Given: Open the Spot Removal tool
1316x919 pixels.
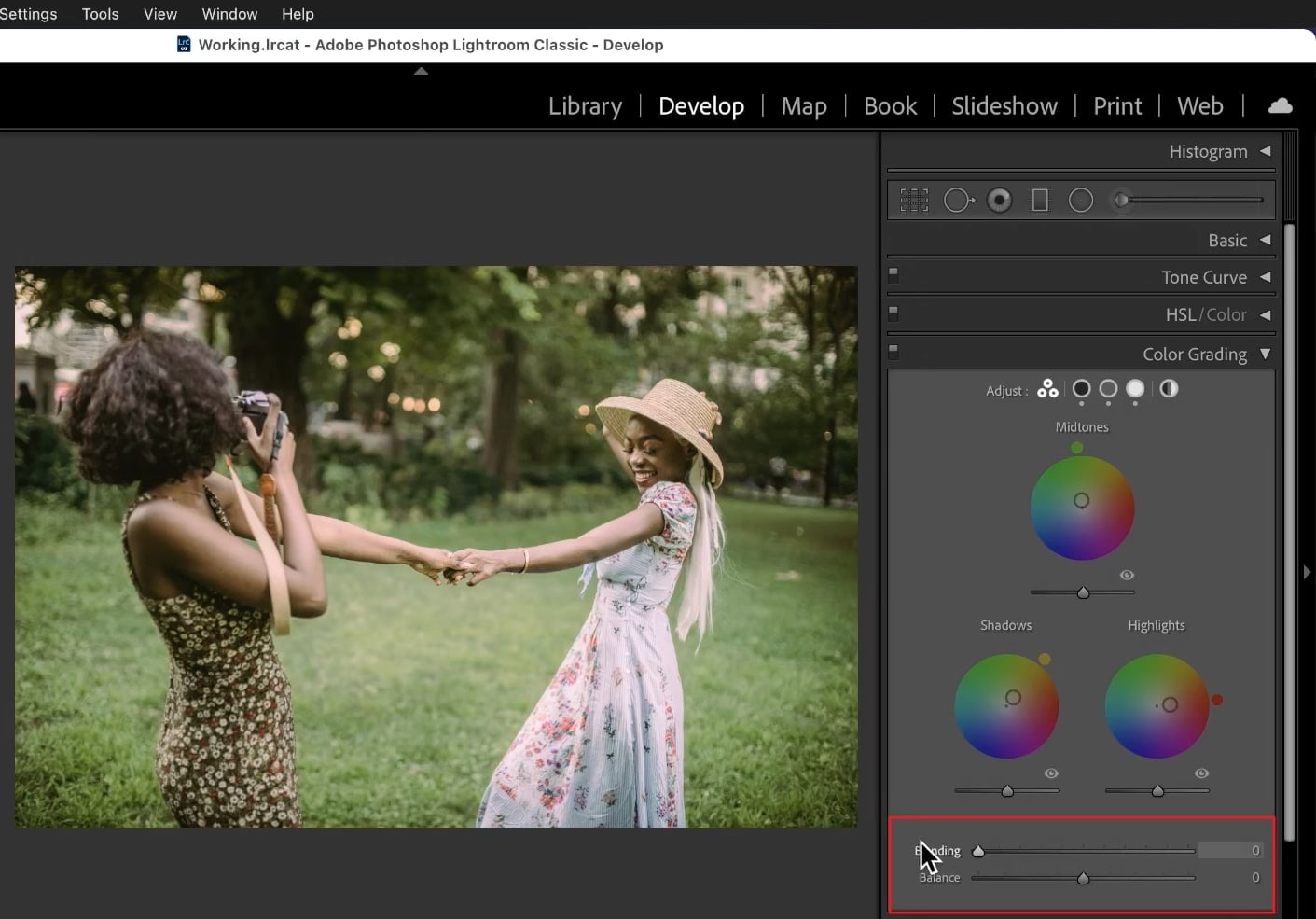Looking at the screenshot, I should point(959,200).
